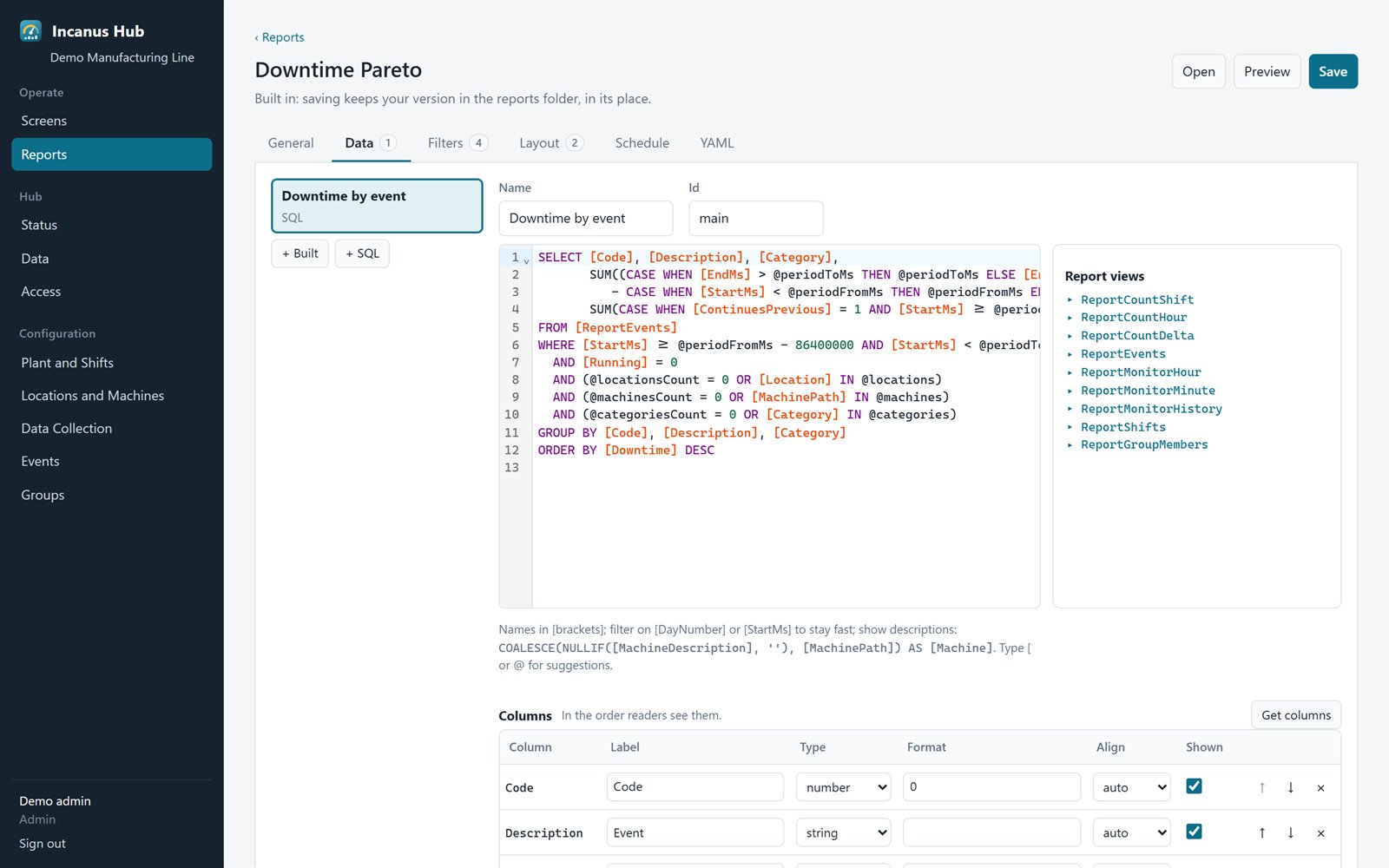The image size is (1389, 868).
Task: Remove the Code column row
Action: click(x=1320, y=788)
